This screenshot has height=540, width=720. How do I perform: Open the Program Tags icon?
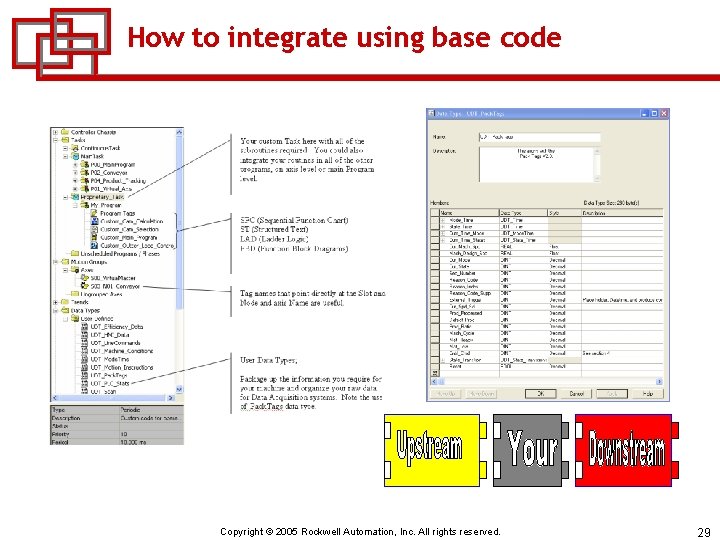94,213
